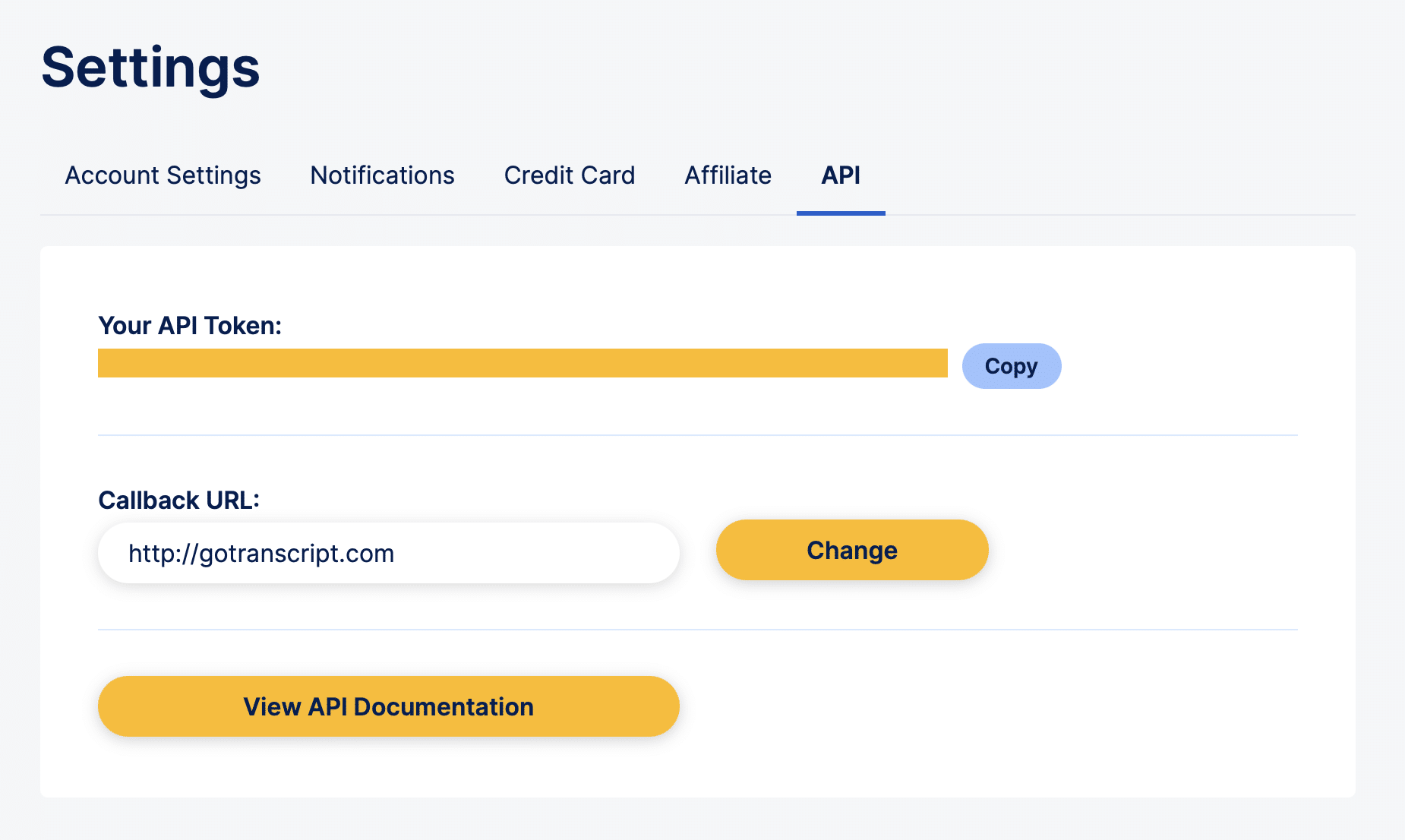The height and width of the screenshot is (840, 1405).
Task: Click the Callback URL label
Action: (178, 500)
